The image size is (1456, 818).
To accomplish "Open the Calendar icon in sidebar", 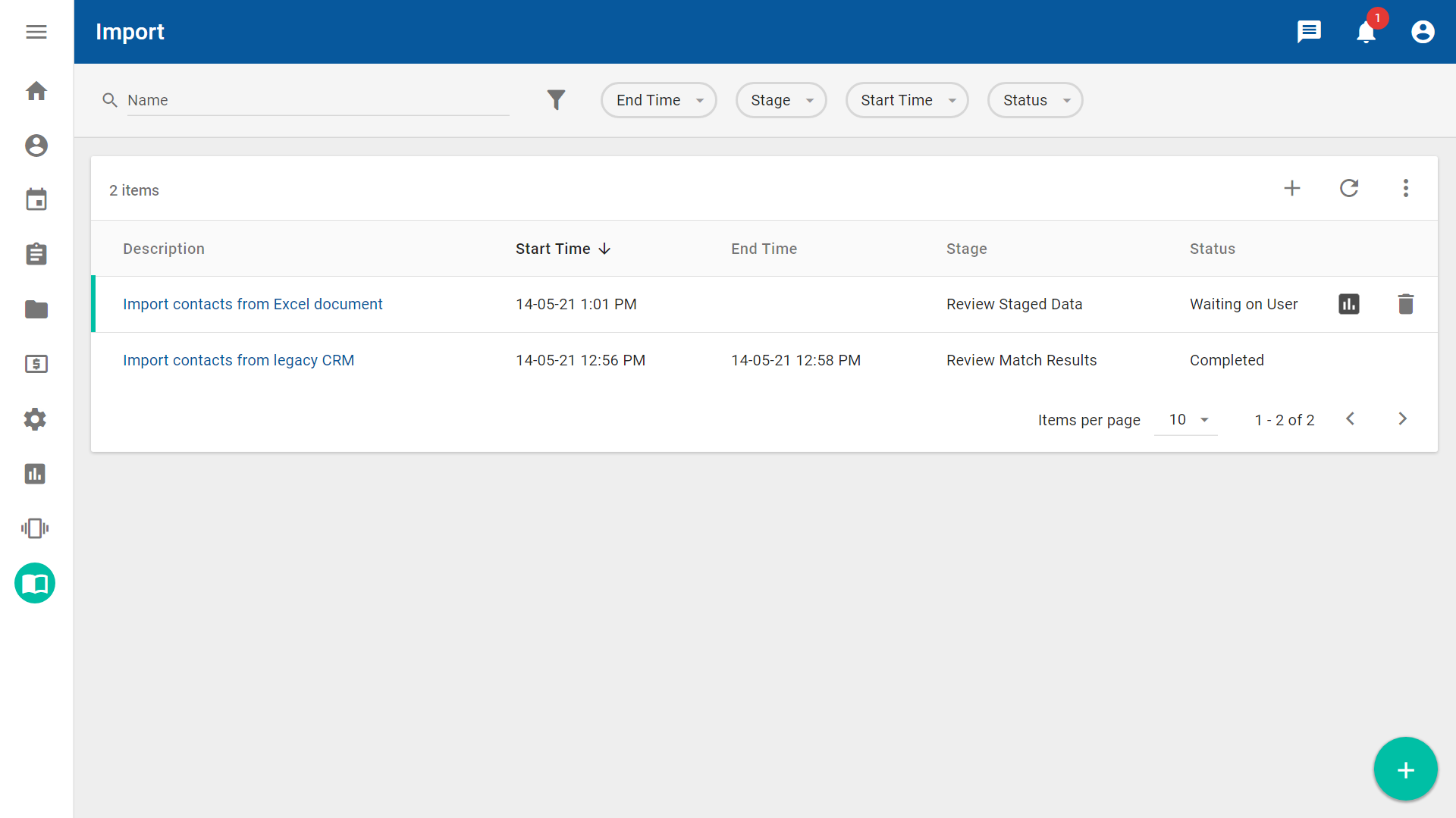I will tap(36, 199).
